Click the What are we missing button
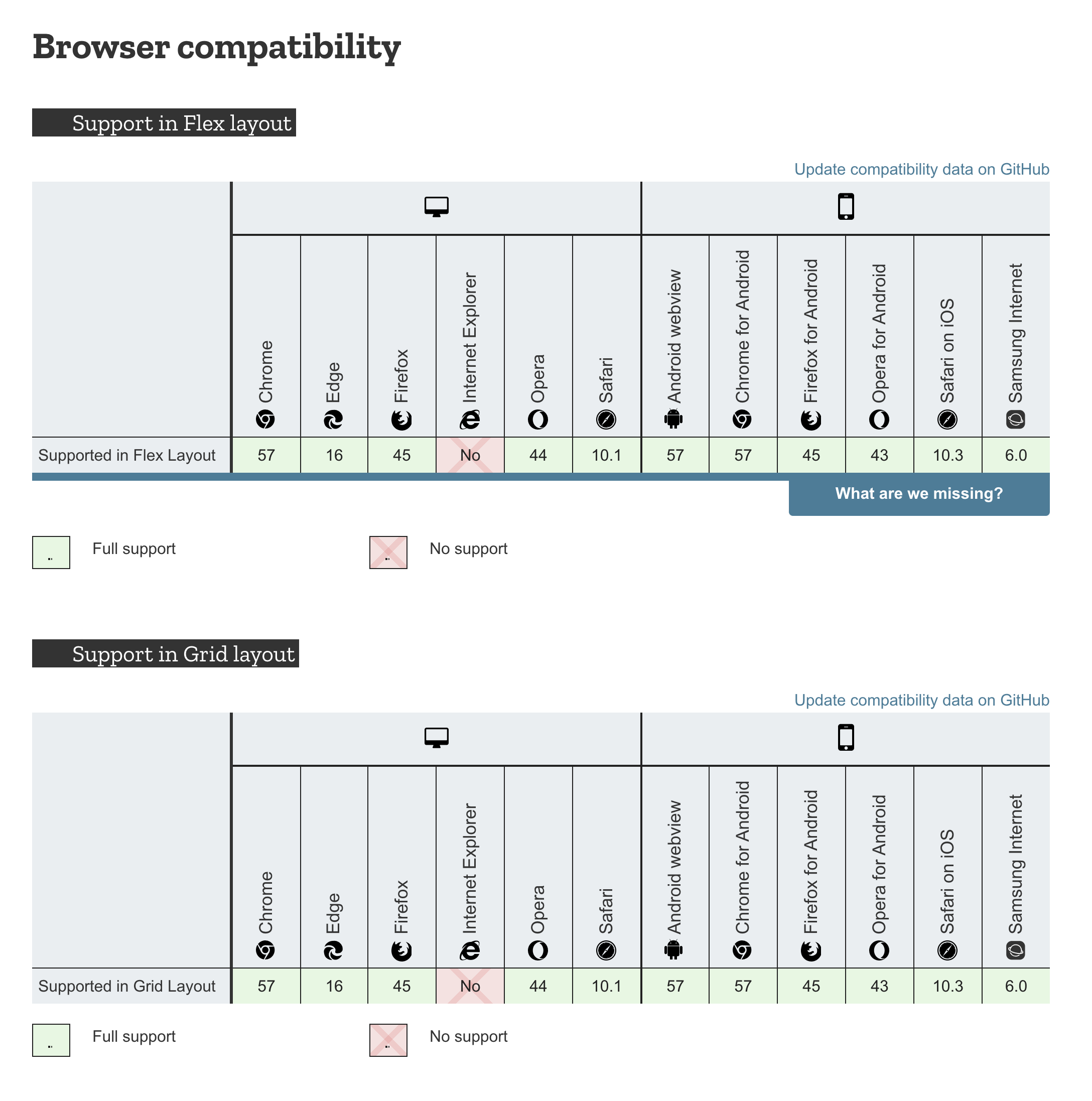The image size is (1092, 1101). click(919, 493)
